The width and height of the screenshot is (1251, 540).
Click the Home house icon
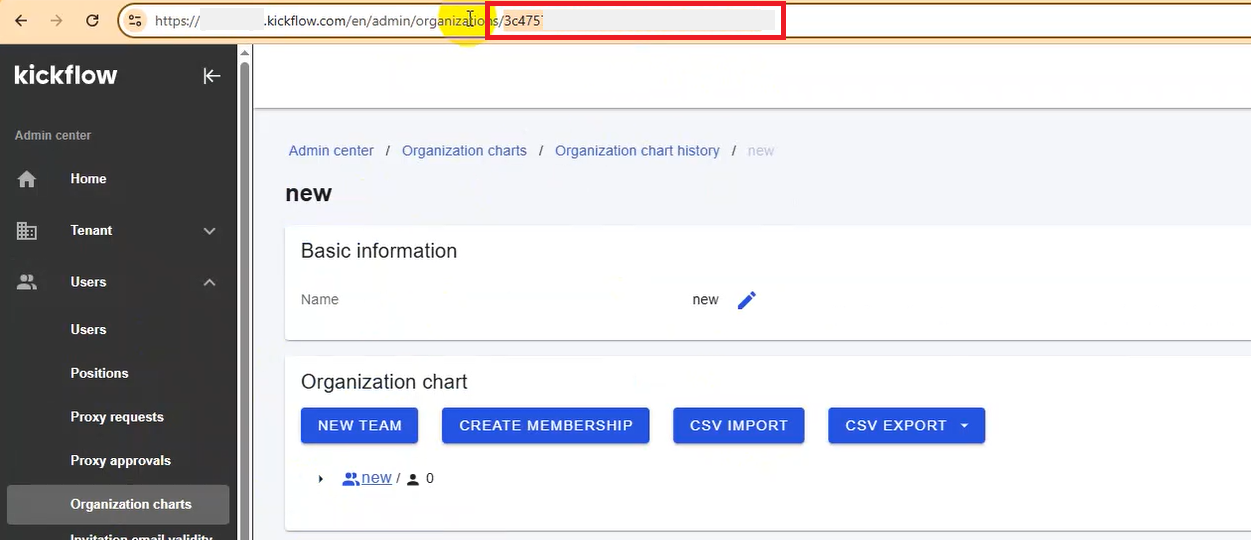(x=27, y=179)
